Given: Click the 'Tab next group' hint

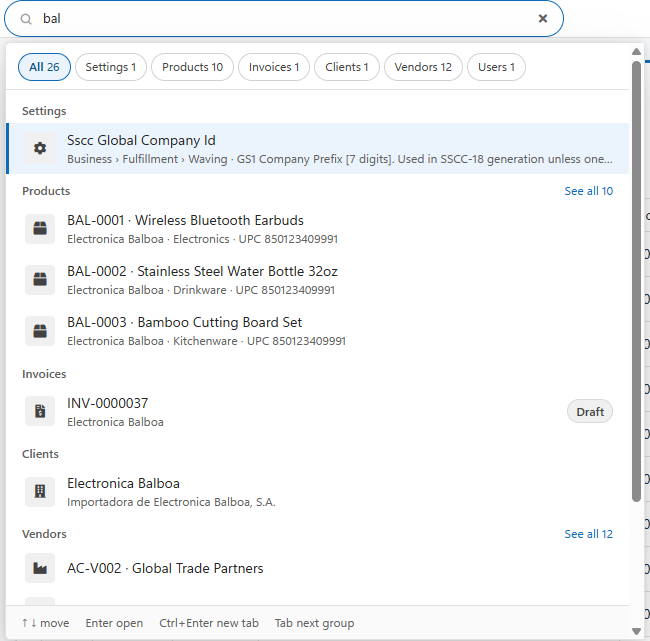Looking at the screenshot, I should tap(314, 623).
